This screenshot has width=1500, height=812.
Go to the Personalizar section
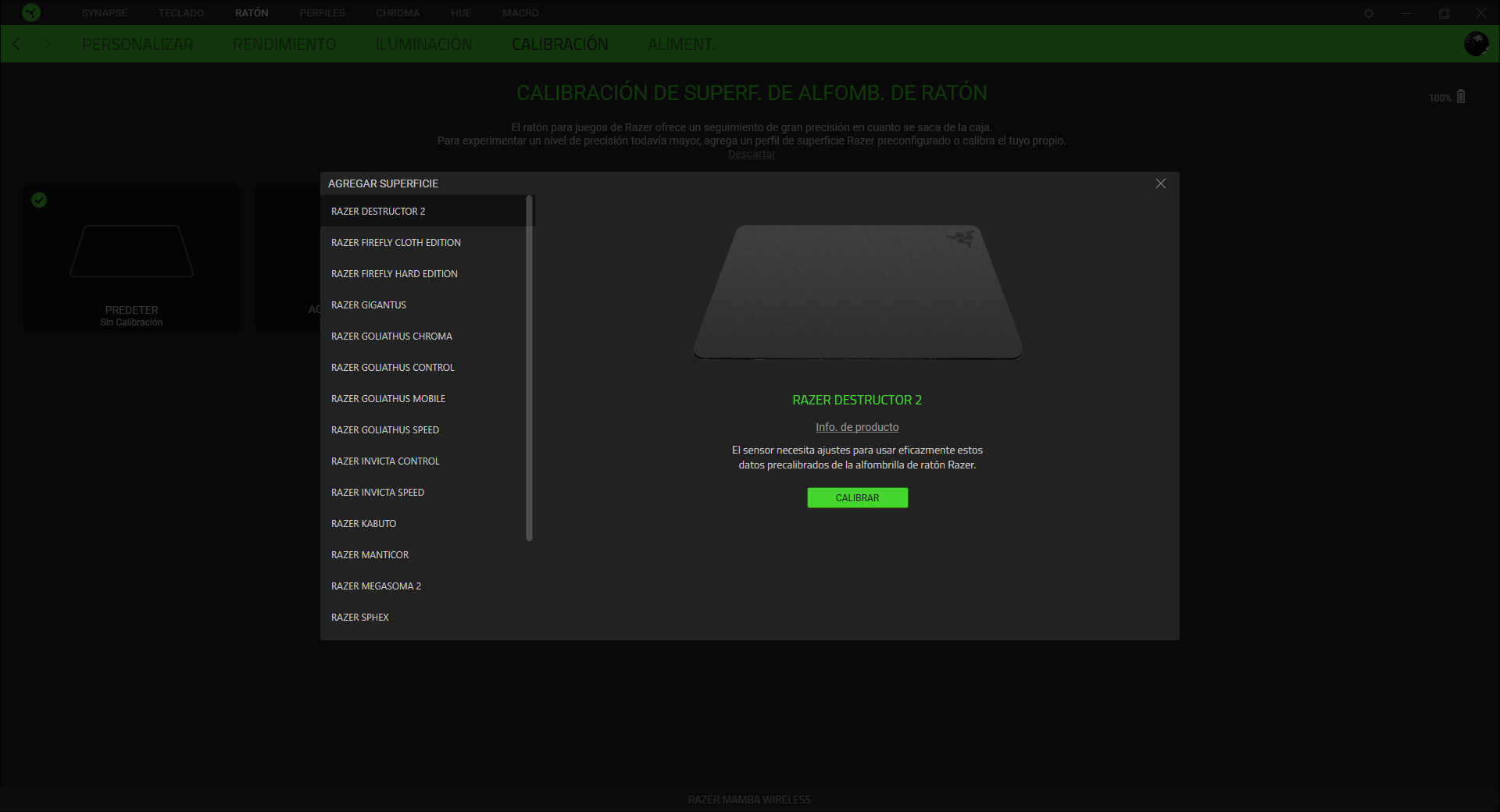tap(137, 45)
